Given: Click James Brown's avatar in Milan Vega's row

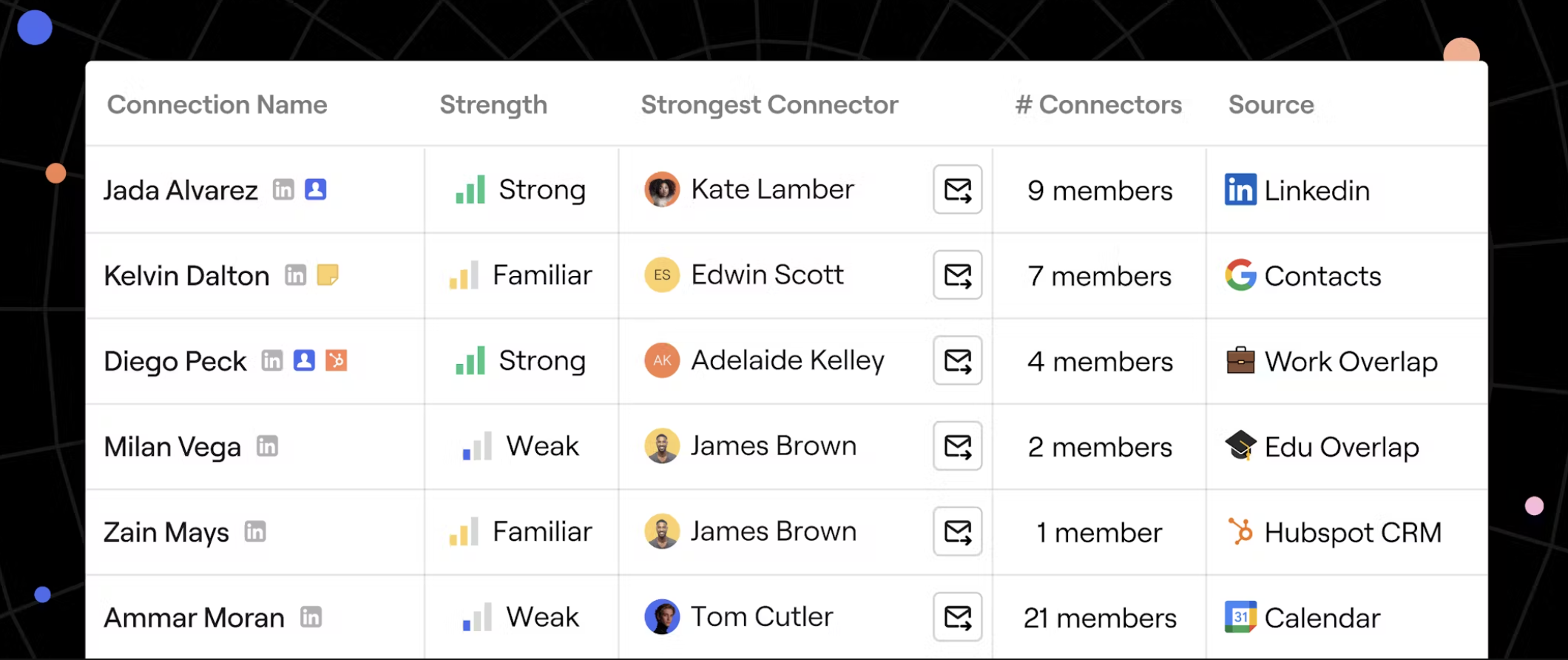Looking at the screenshot, I should [662, 446].
